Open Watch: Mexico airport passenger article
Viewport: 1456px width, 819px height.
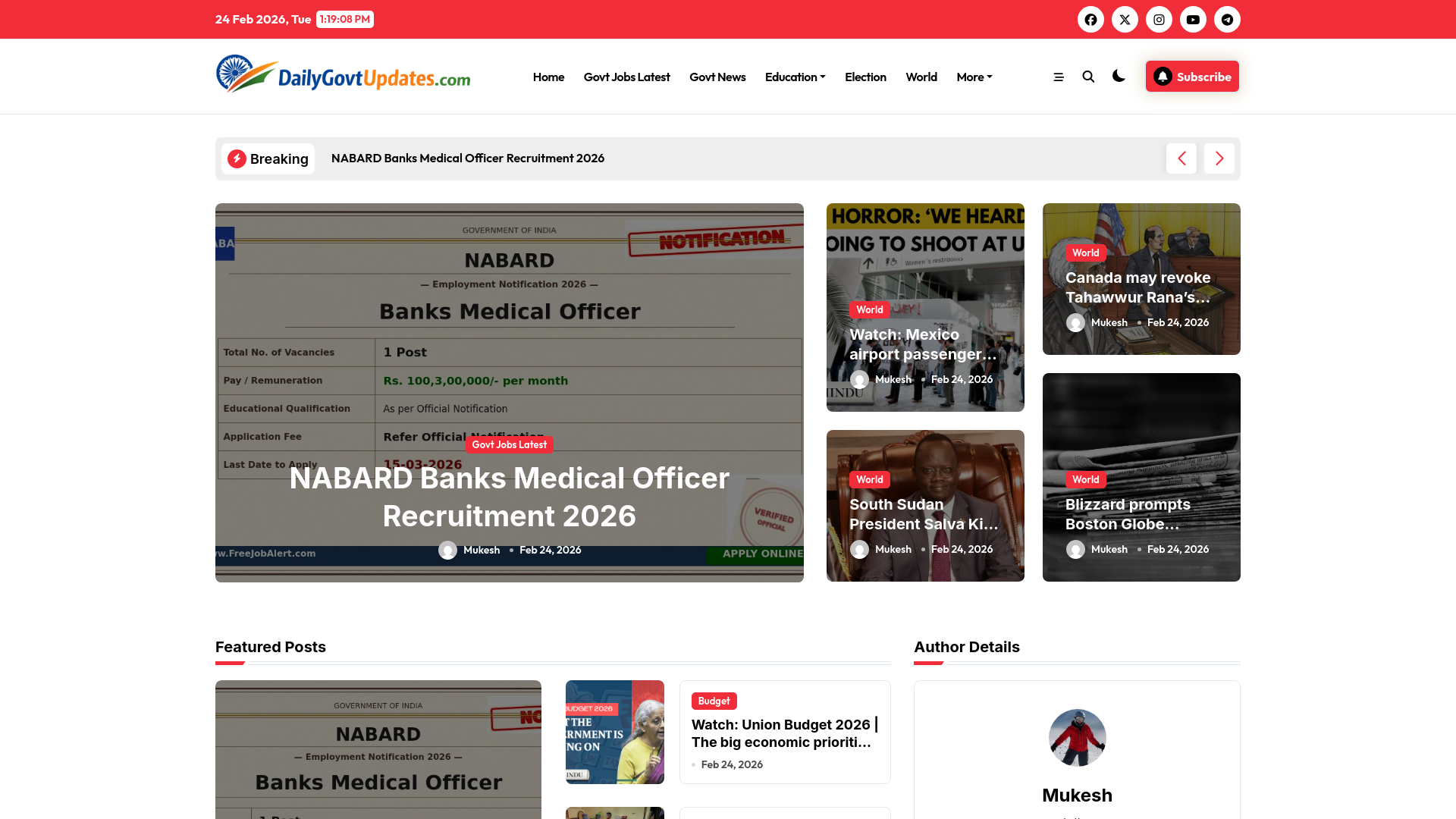pyautogui.click(x=924, y=344)
